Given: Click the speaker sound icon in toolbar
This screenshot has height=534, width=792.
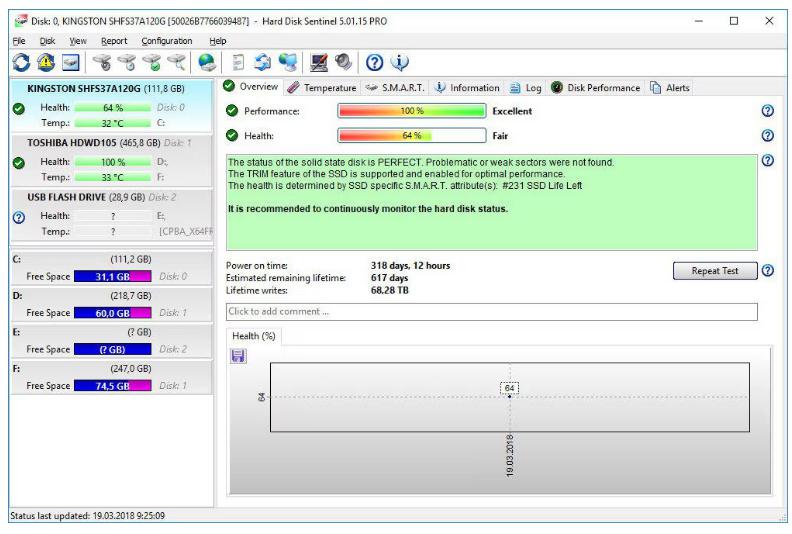Looking at the screenshot, I should (345, 62).
